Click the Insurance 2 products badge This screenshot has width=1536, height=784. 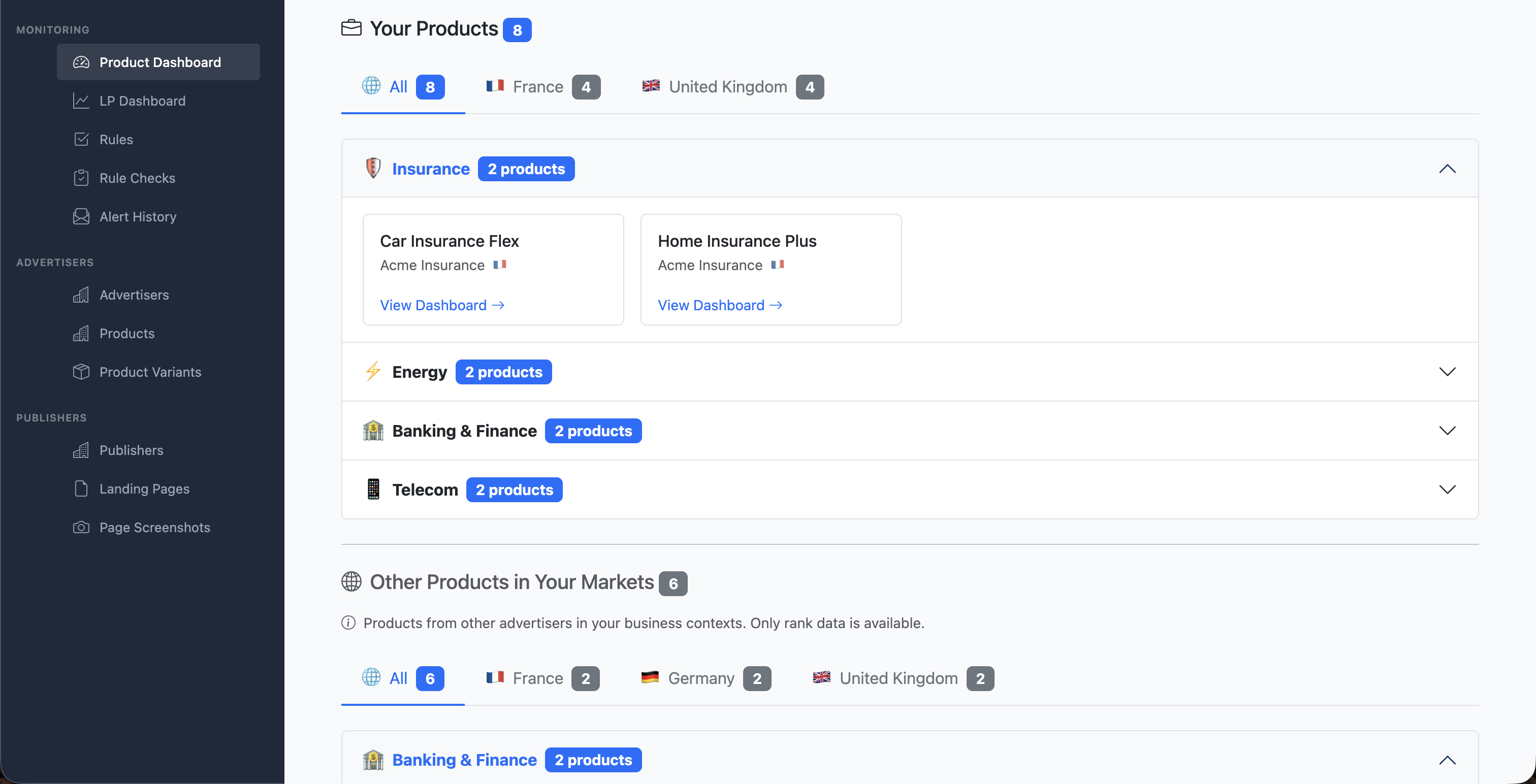[x=526, y=169]
